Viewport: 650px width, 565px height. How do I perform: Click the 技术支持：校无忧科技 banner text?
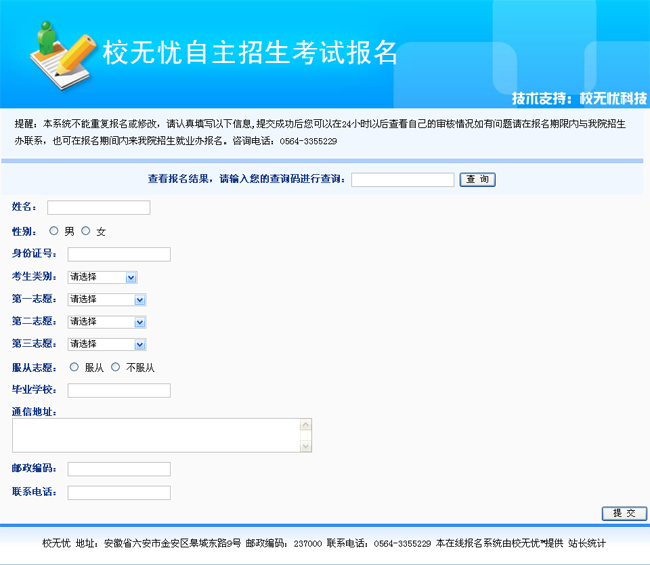[x=579, y=98]
